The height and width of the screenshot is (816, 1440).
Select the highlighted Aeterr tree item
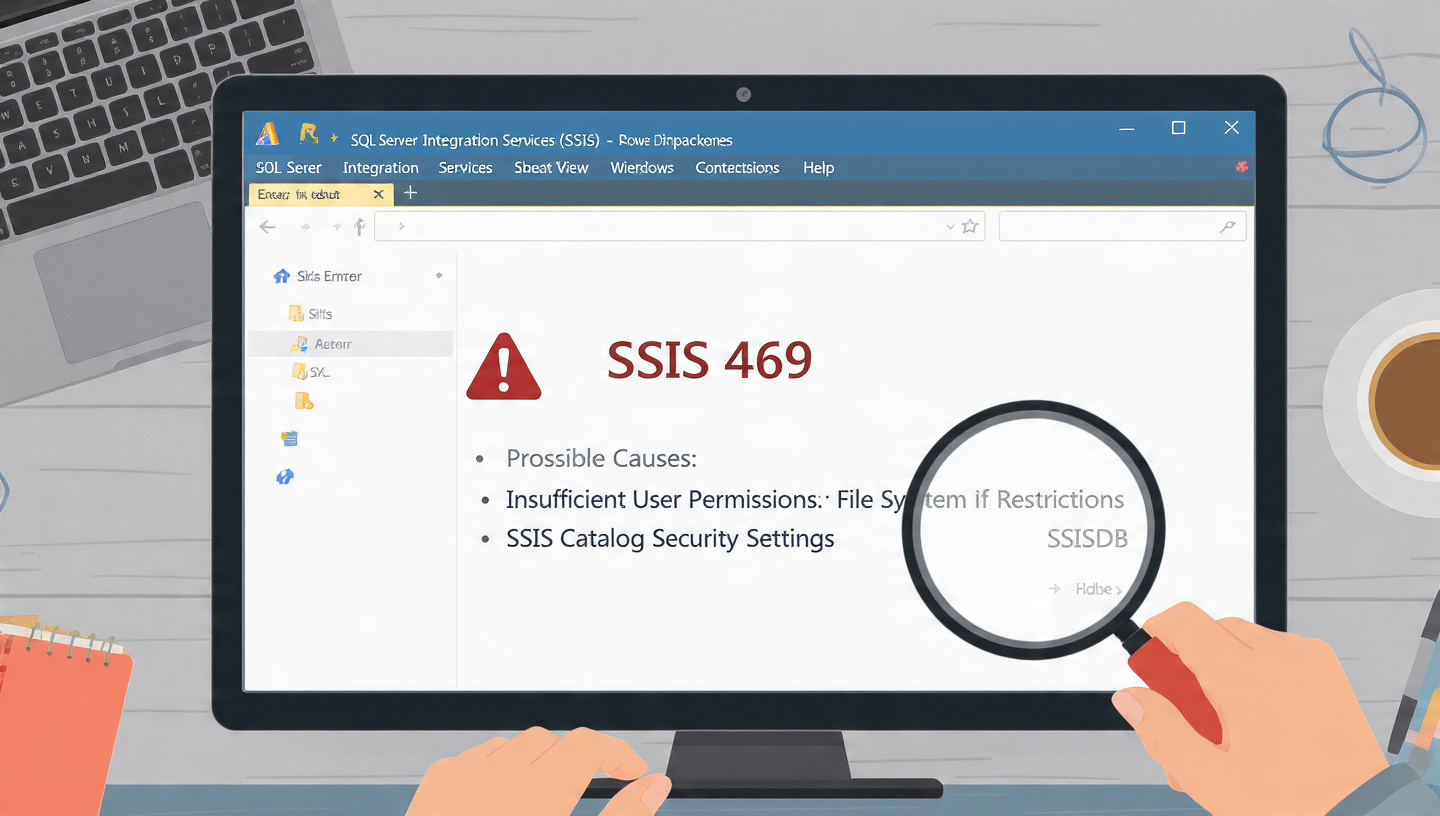[333, 344]
